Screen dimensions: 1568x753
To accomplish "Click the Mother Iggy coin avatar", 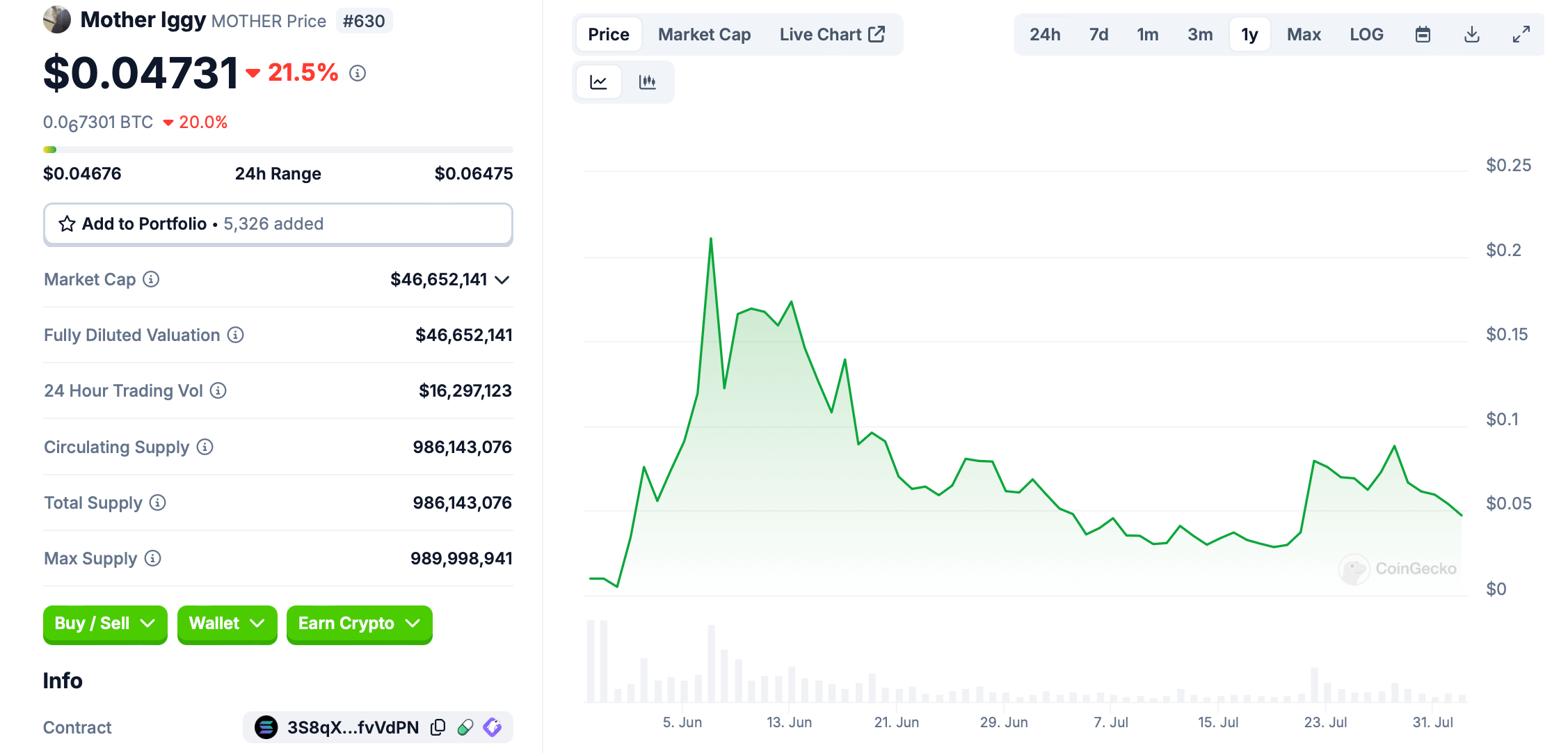I will pos(57,20).
